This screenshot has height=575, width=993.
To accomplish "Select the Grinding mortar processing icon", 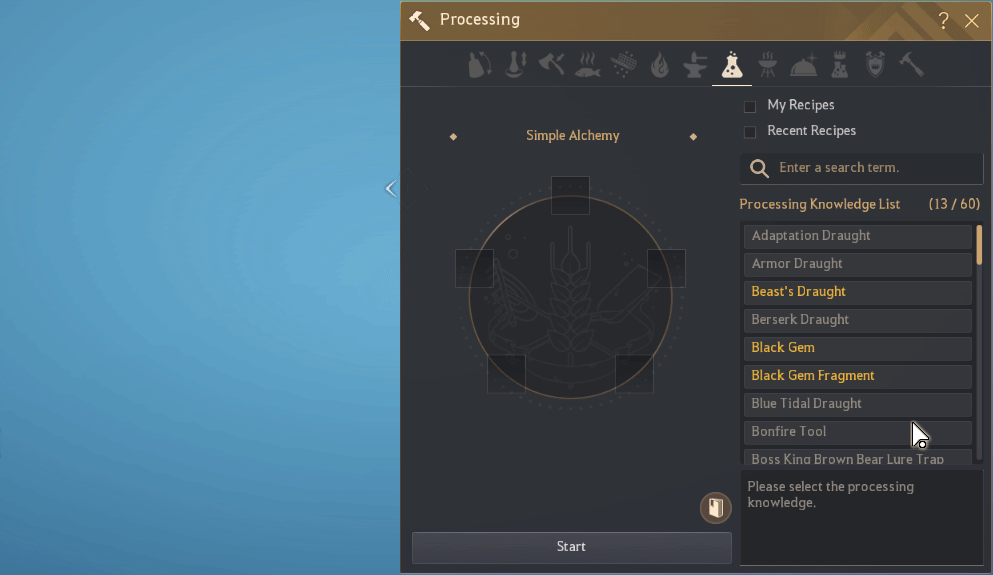I will (516, 66).
